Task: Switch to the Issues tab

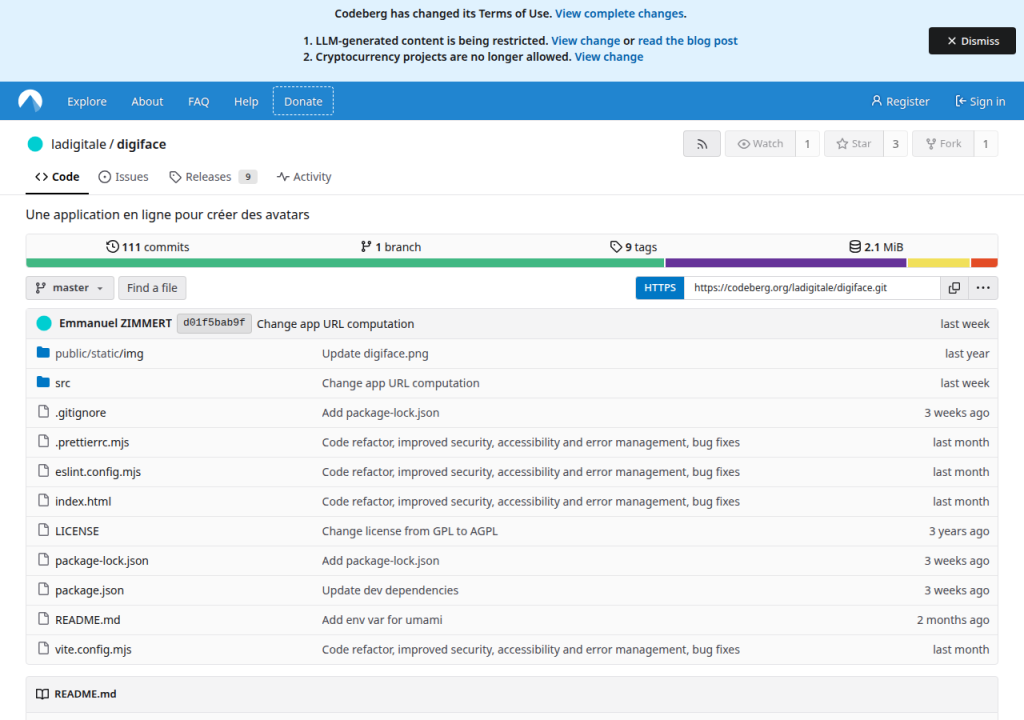Action: click(x=123, y=176)
